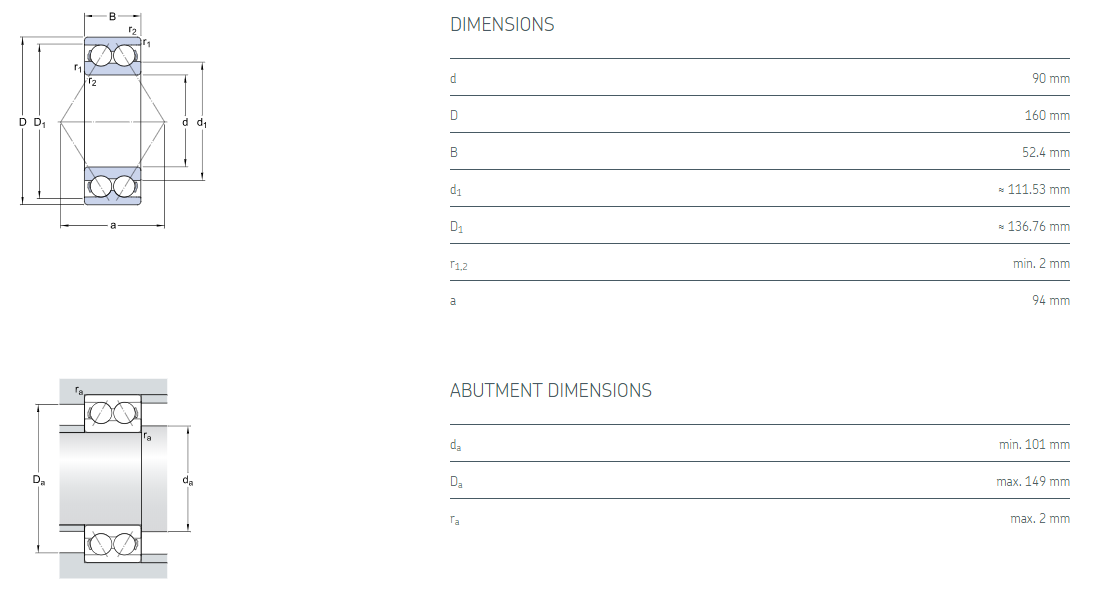Image resolution: width=1106 pixels, height=596 pixels.
Task: Click the 52.4 mm width value
Action: click(x=1045, y=153)
